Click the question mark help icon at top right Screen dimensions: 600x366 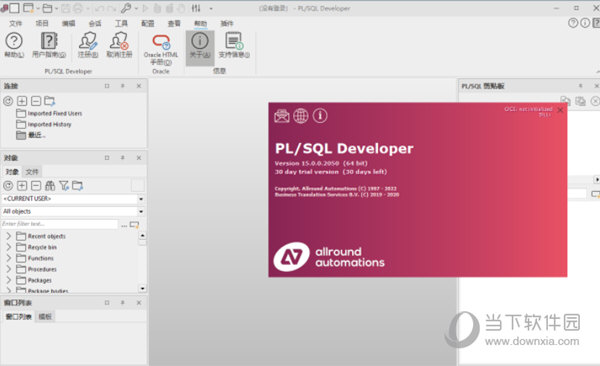pyautogui.click(x=573, y=23)
